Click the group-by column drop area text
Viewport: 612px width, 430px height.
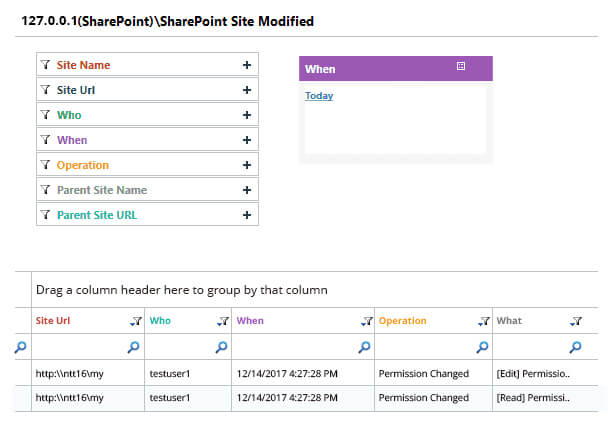181,290
